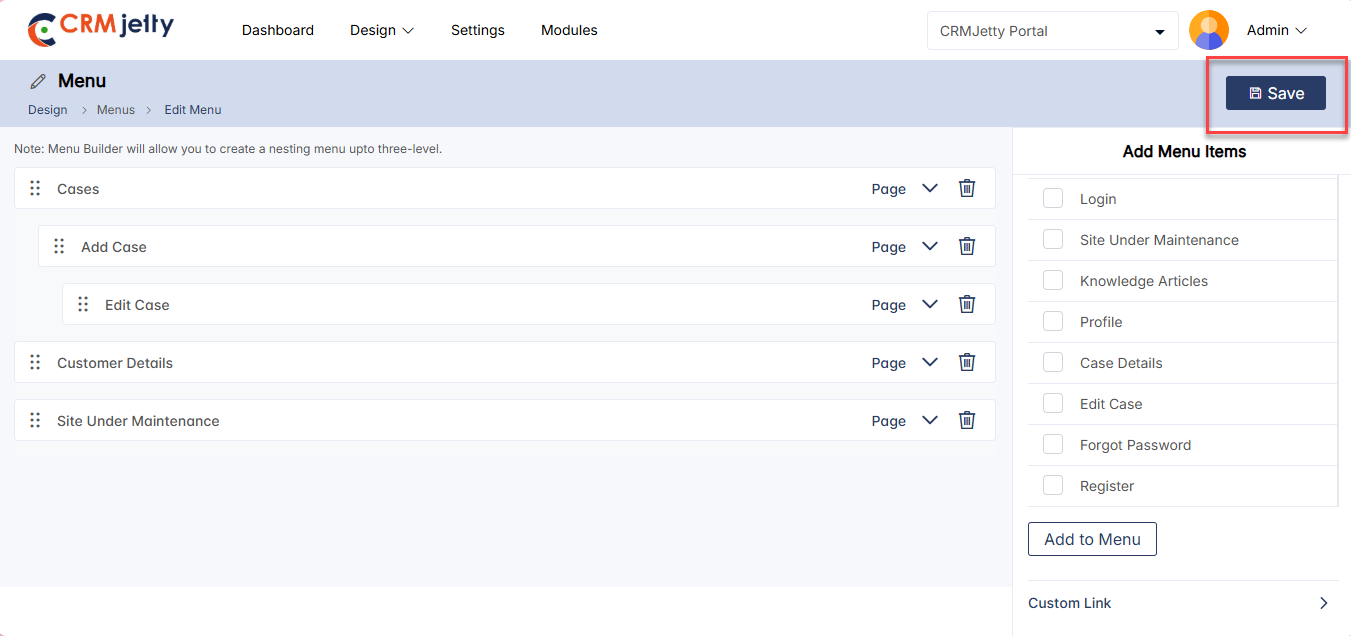Save the menu changes

click(x=1276, y=93)
